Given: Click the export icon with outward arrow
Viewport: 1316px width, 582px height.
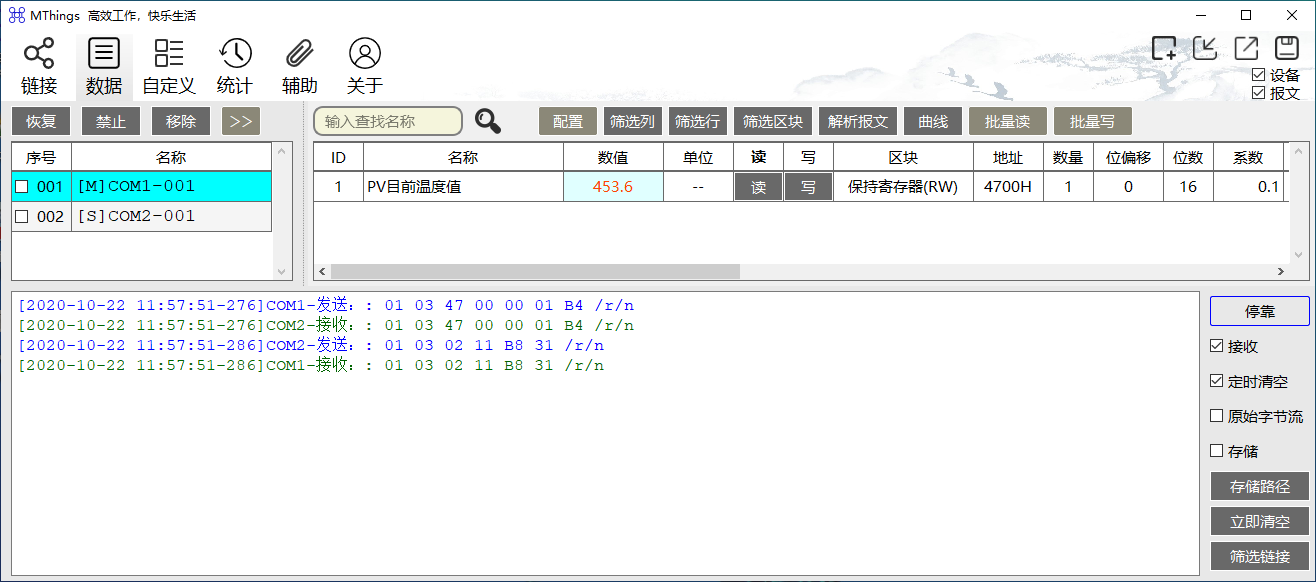Looking at the screenshot, I should coord(1246,48).
